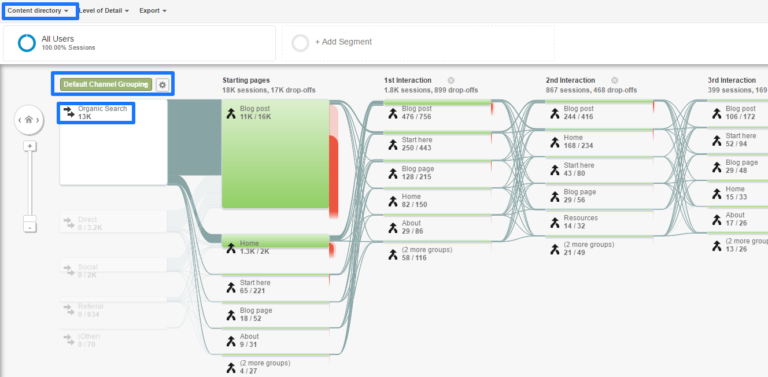Open the Level of Detail dropdown

[x=104, y=10]
